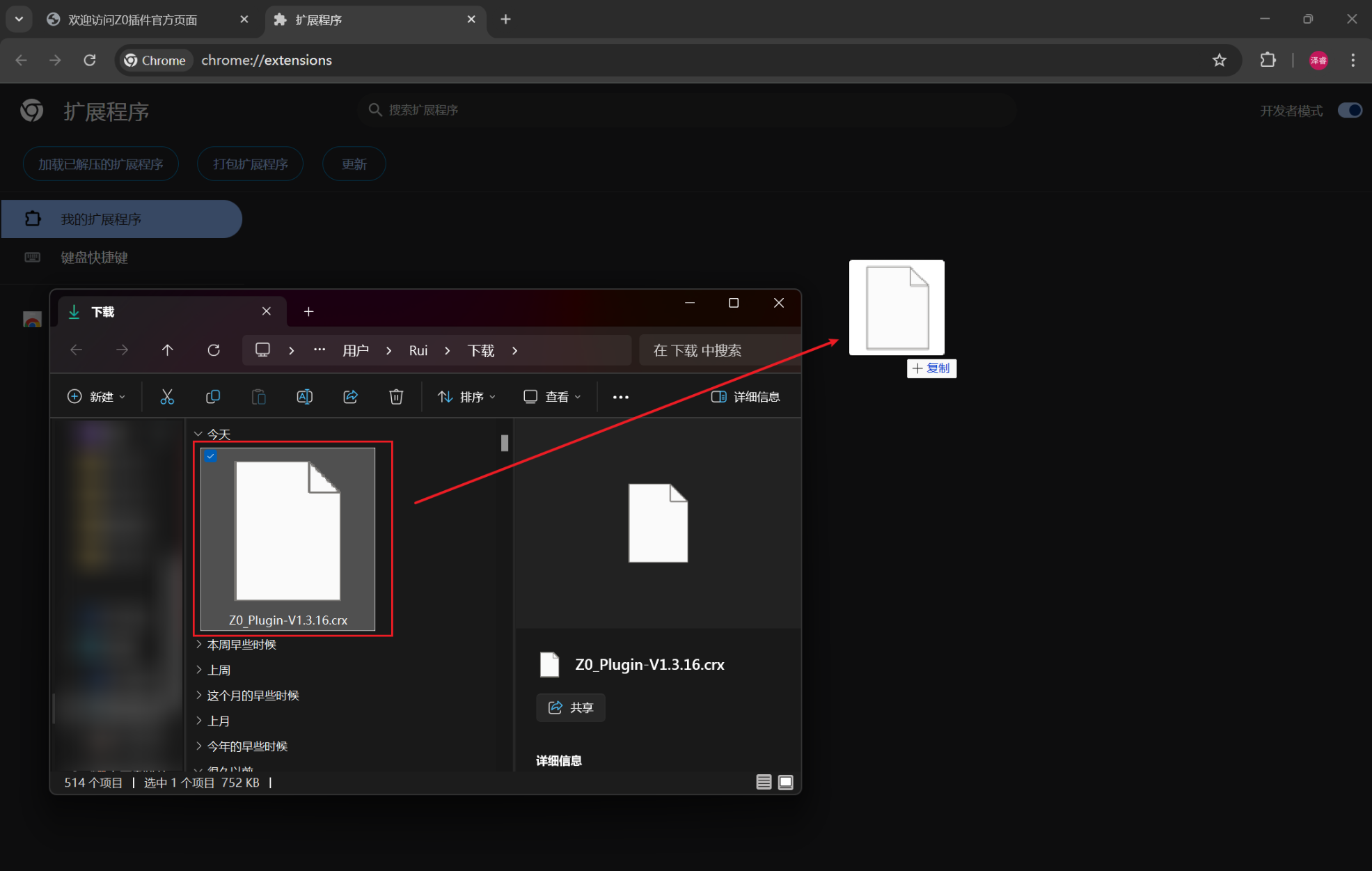Uncheck the Z0_Plugin-V1.3.16.crx file checkbox

(x=211, y=456)
